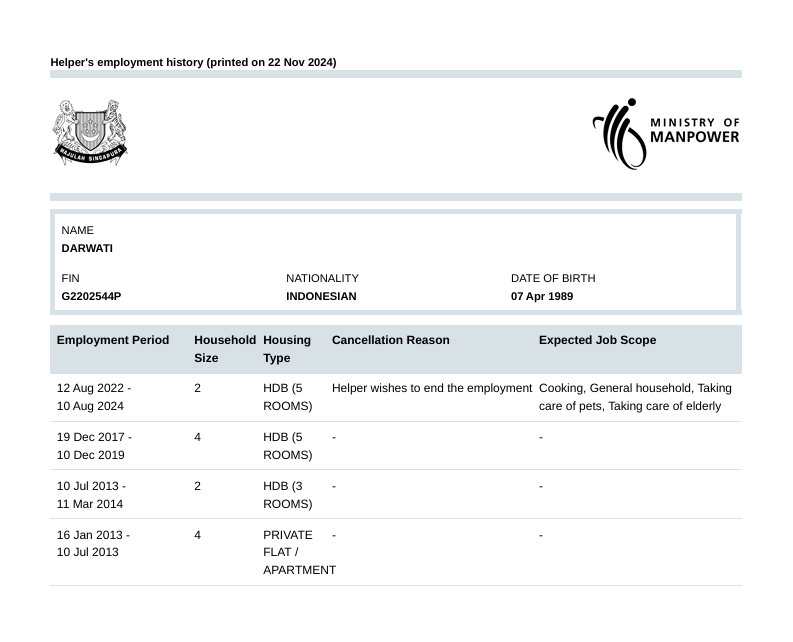Click the HDB (3 ROOMS) housing type cell

(287, 495)
